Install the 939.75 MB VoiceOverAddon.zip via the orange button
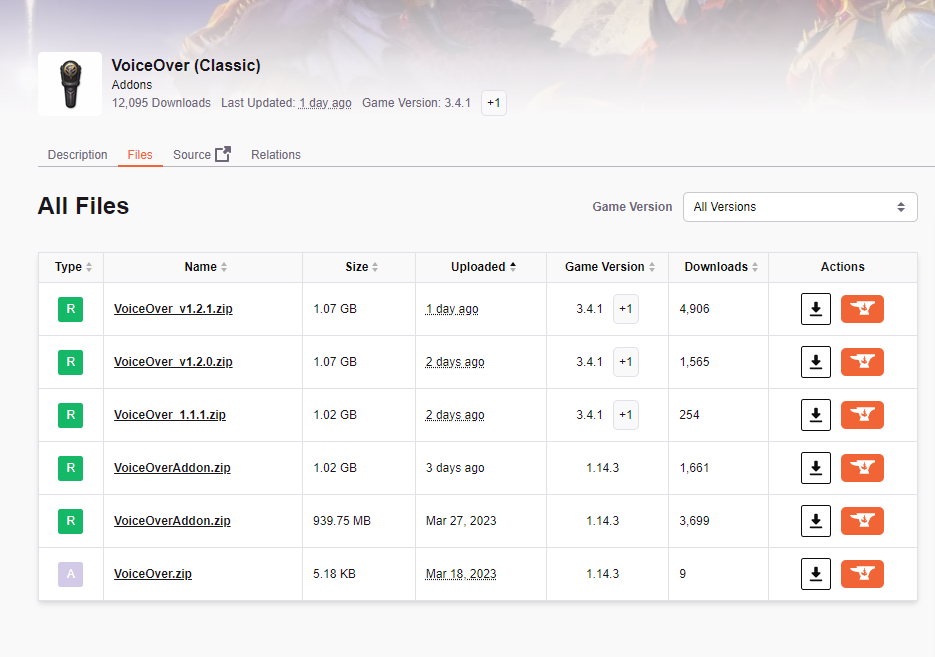This screenshot has height=657, width=935. 862,521
